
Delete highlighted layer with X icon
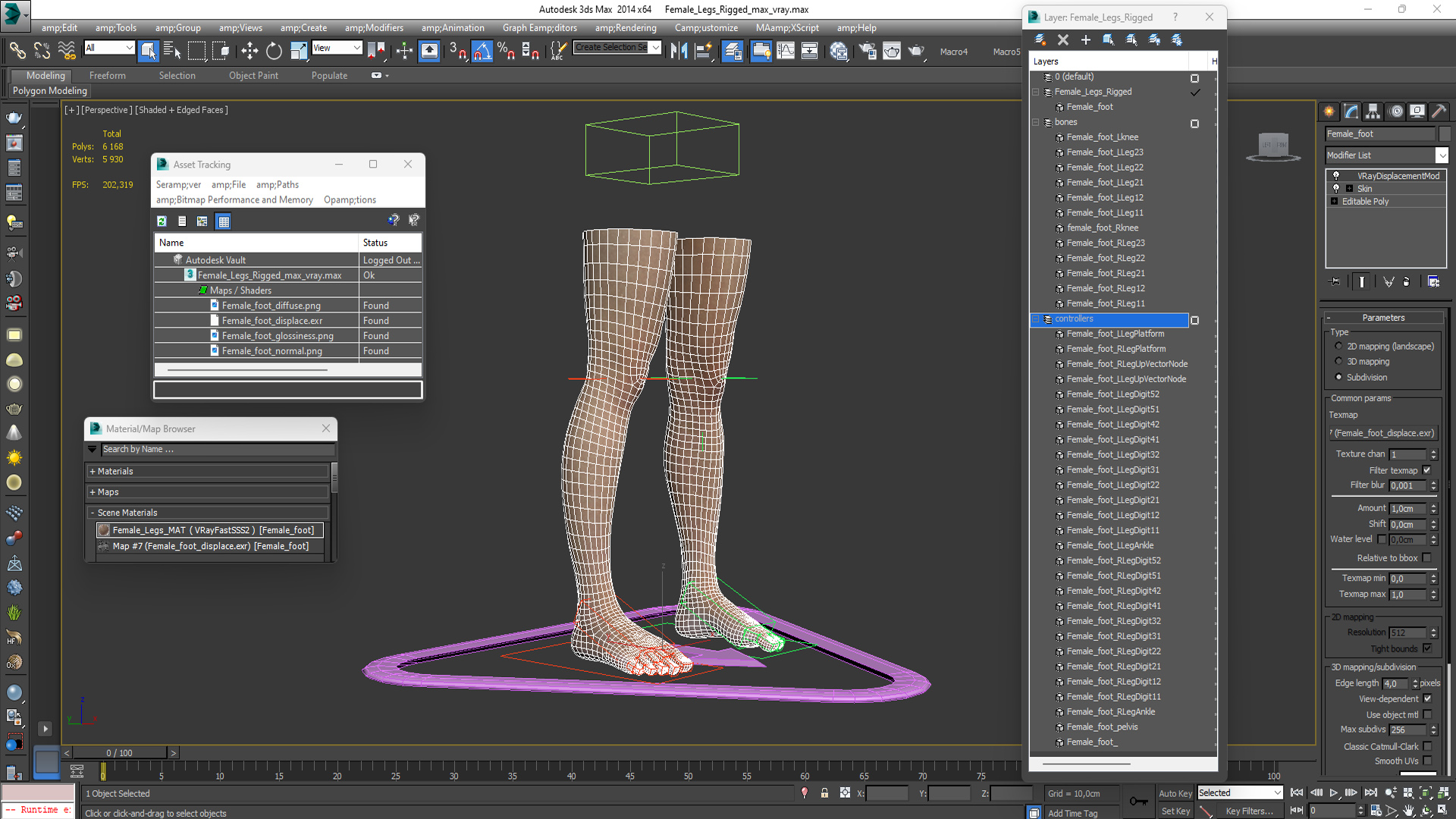(x=1063, y=39)
